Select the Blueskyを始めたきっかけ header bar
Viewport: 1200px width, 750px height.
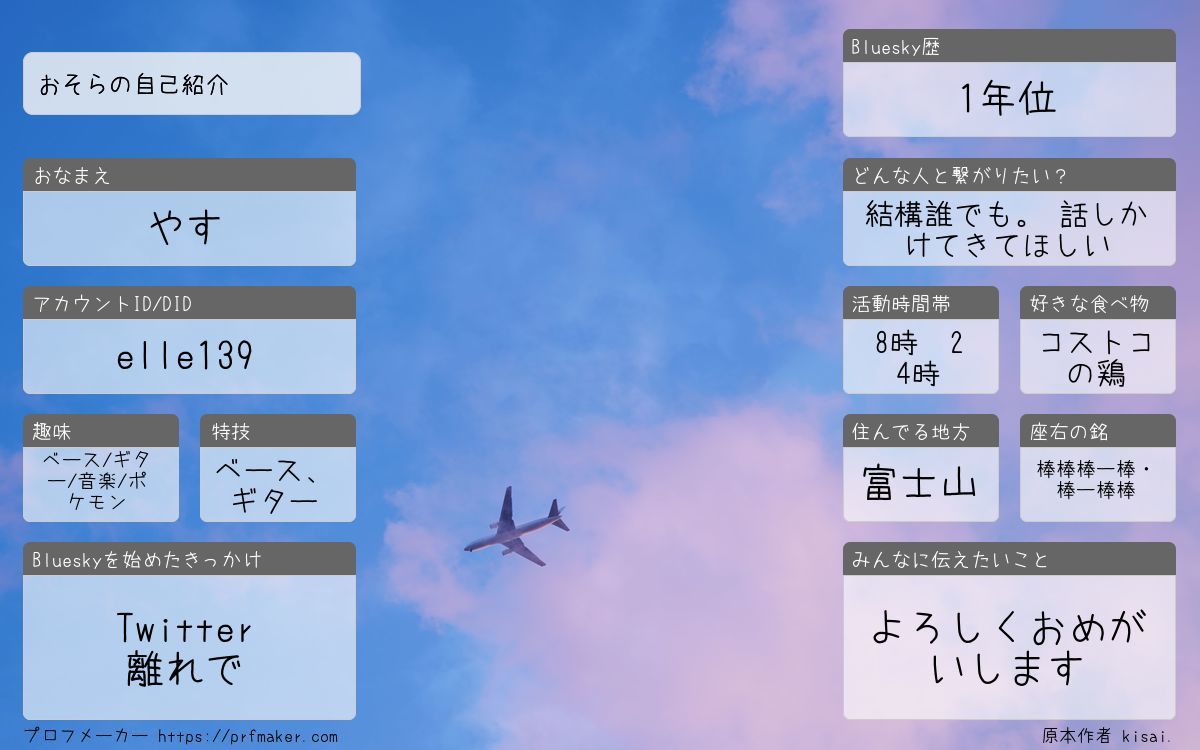(189, 559)
